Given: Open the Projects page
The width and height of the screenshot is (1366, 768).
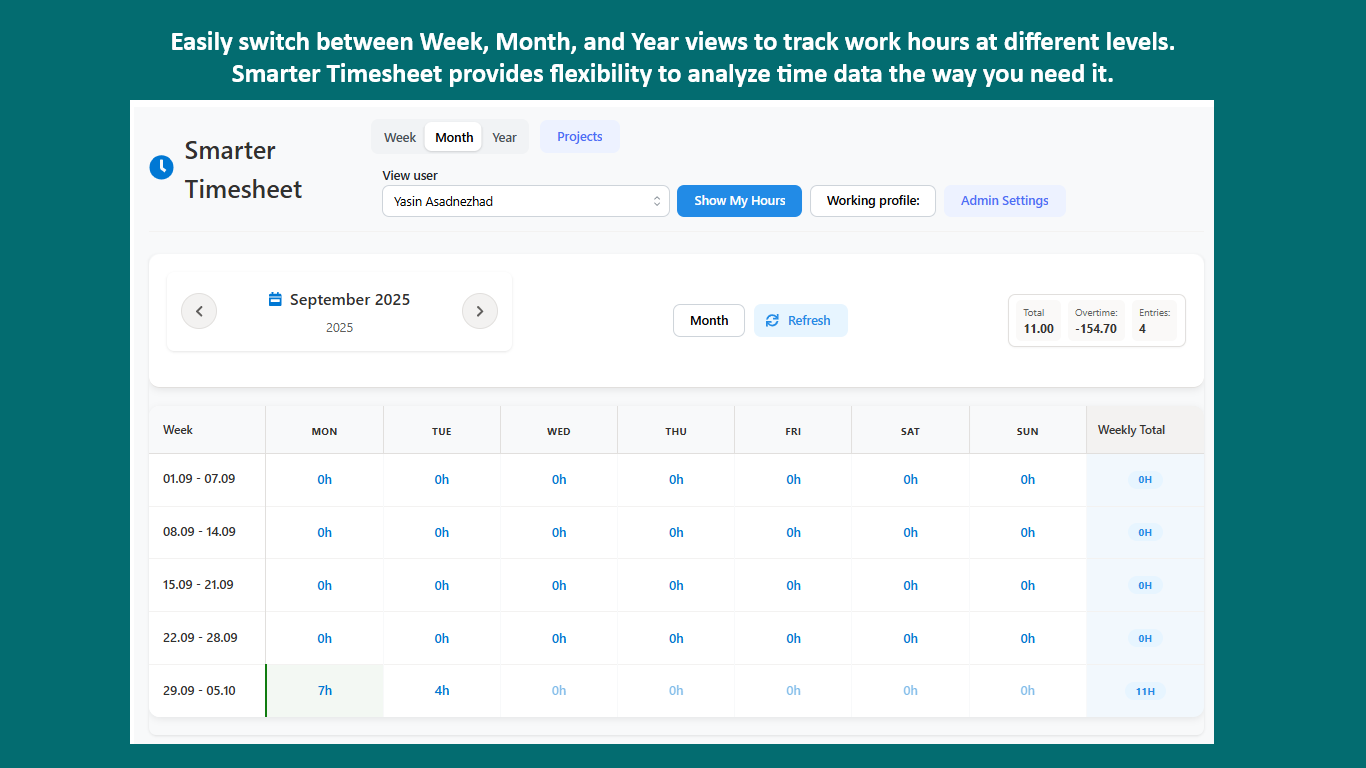Looking at the screenshot, I should (580, 137).
